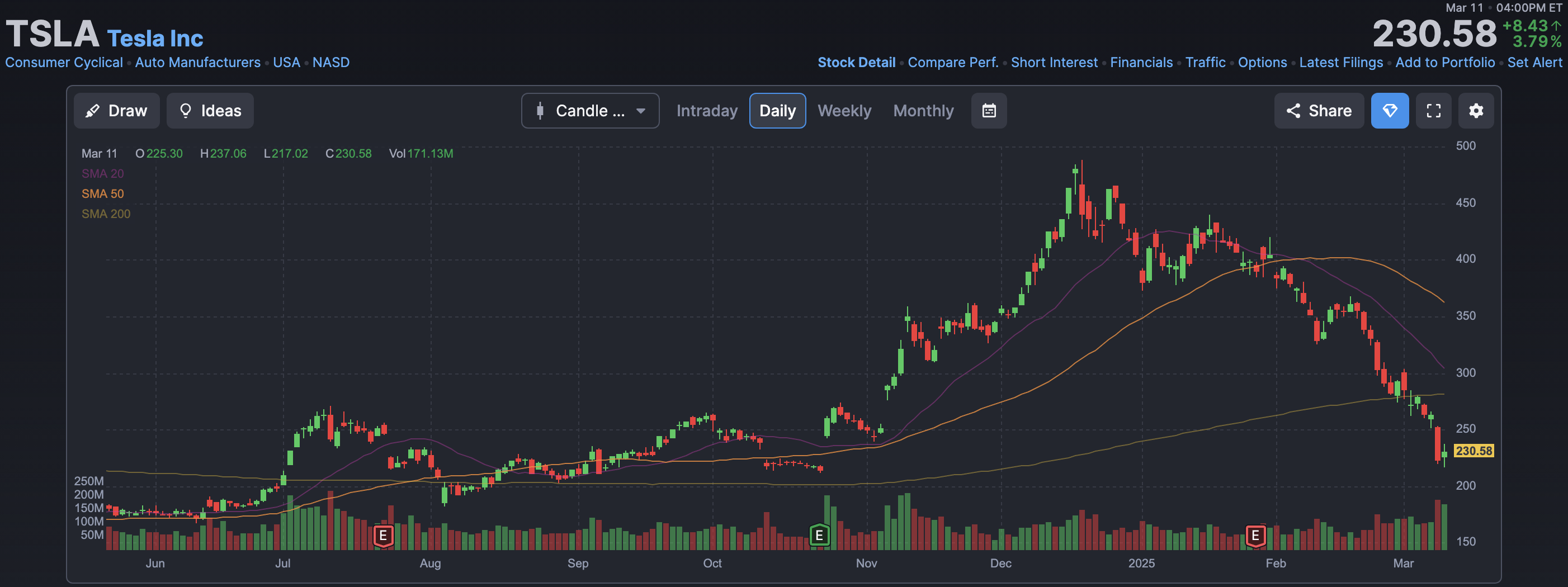Click the Ideas lightbulb icon
Image resolution: width=1568 pixels, height=587 pixels.
pyautogui.click(x=186, y=111)
